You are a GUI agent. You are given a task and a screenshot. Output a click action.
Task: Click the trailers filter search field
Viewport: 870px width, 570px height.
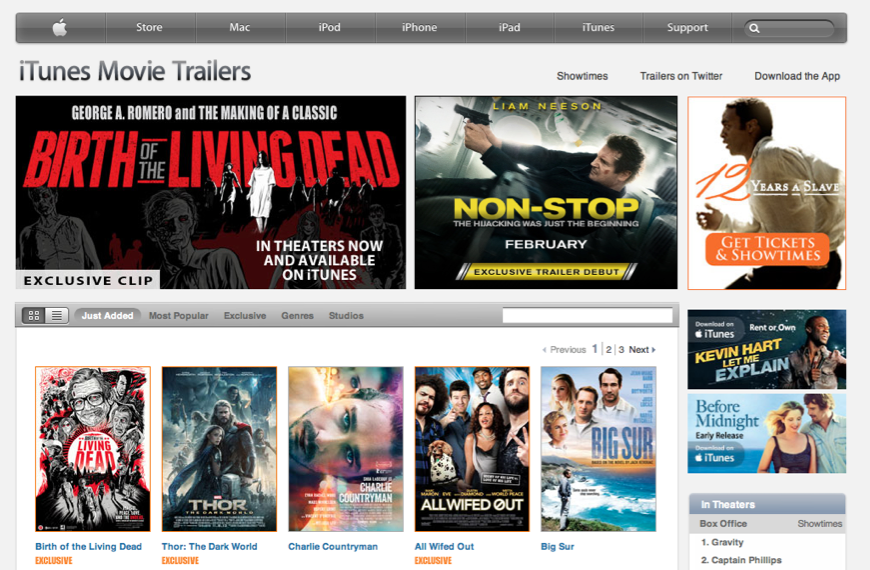[588, 315]
